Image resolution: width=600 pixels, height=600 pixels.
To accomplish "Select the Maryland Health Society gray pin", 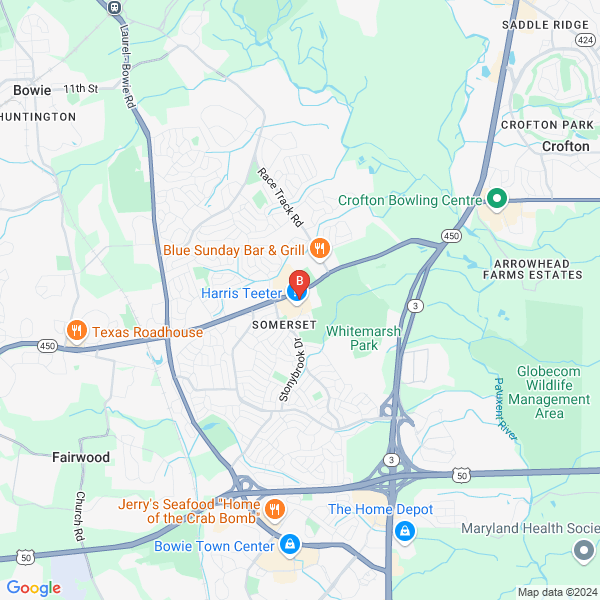I will pyautogui.click(x=584, y=551).
